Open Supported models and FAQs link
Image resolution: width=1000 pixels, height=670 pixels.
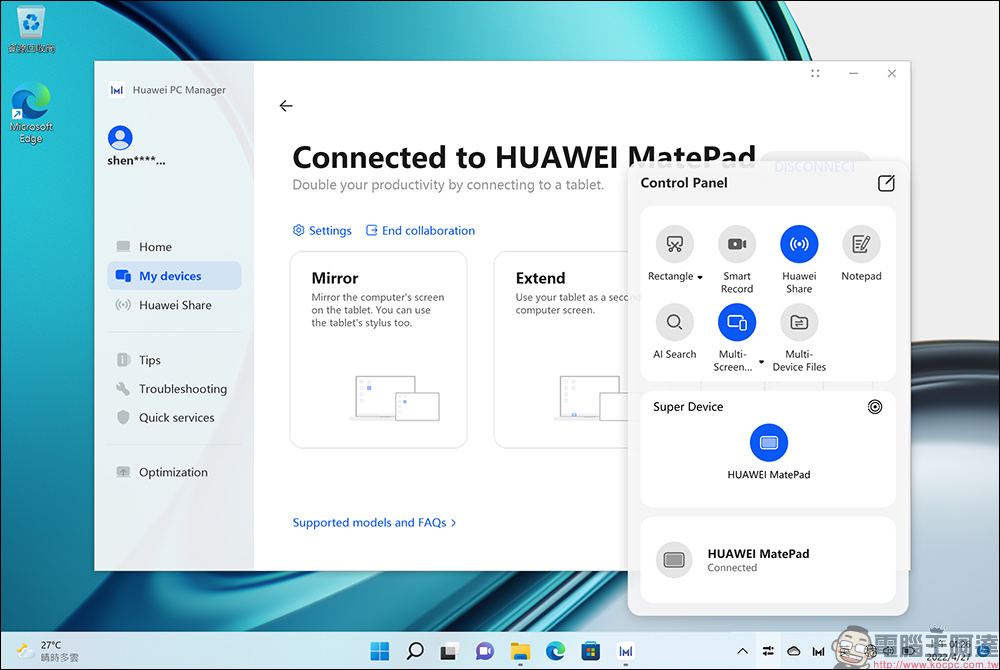tap(374, 523)
